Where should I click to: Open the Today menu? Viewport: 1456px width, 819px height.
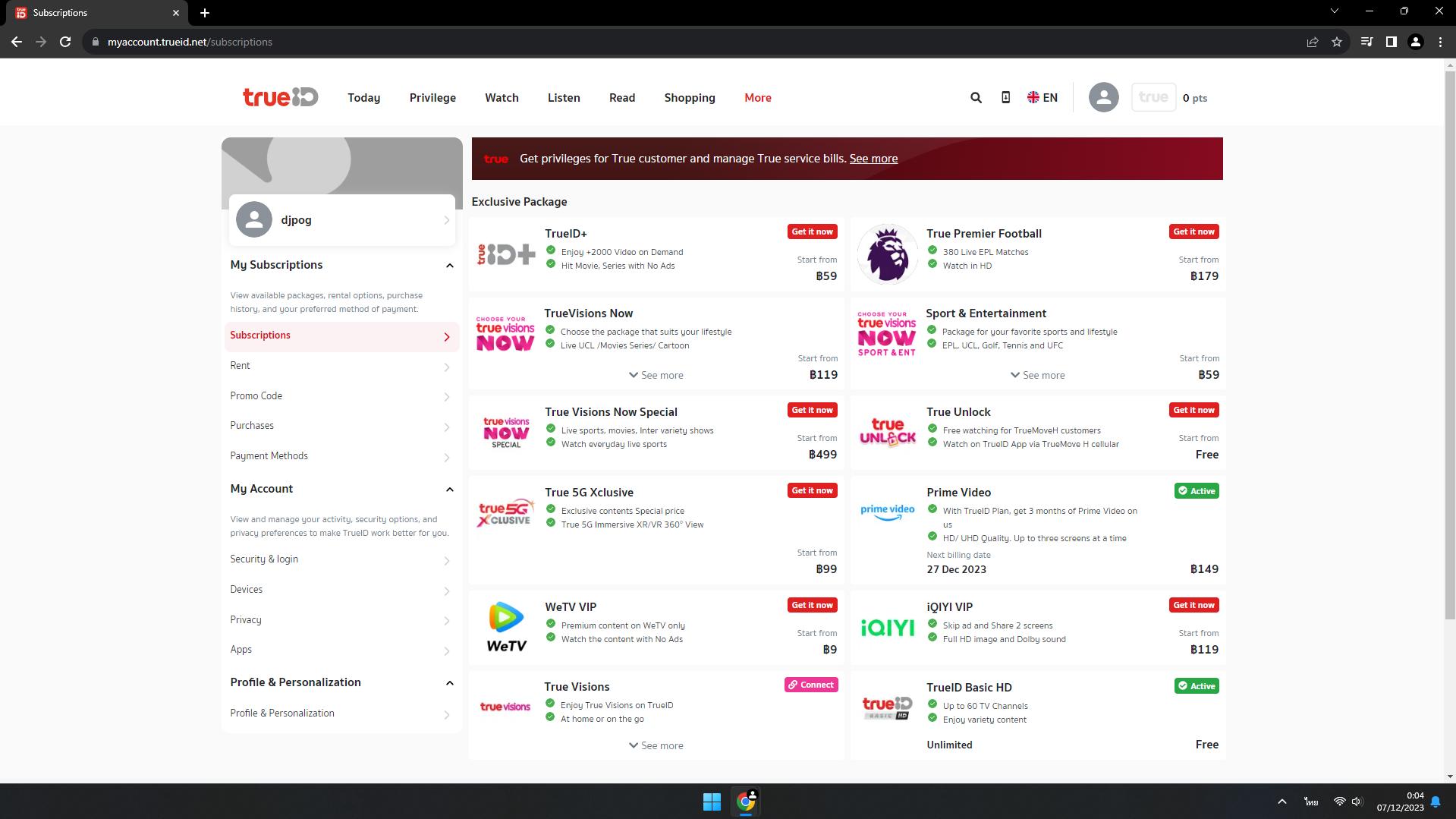(x=364, y=97)
